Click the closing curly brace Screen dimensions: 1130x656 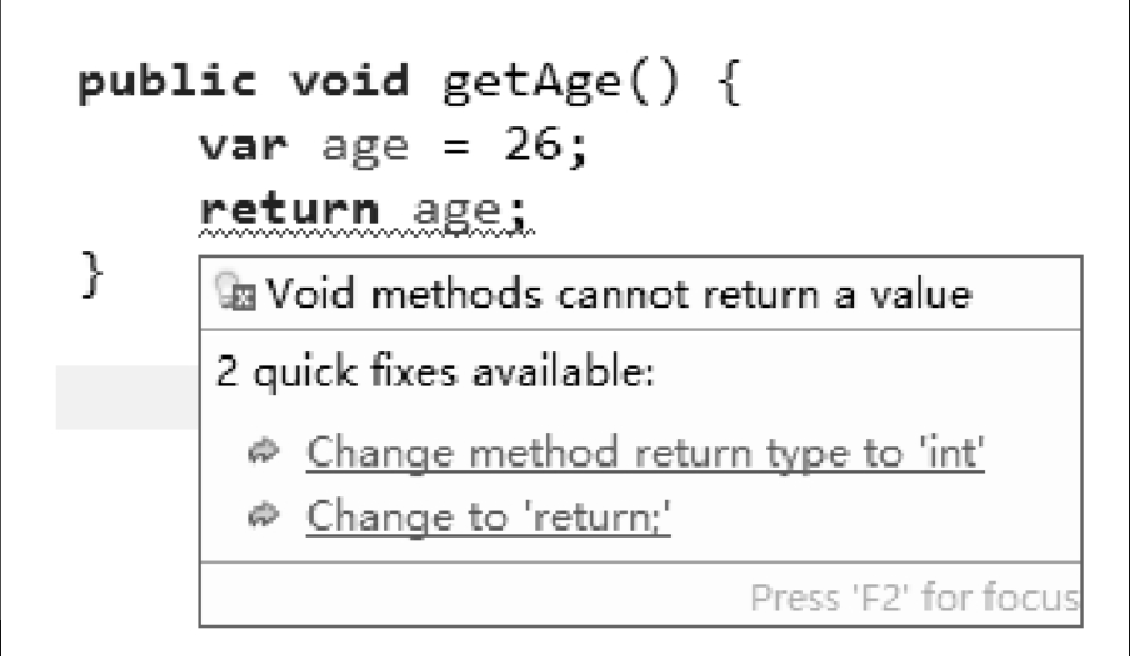[92, 275]
